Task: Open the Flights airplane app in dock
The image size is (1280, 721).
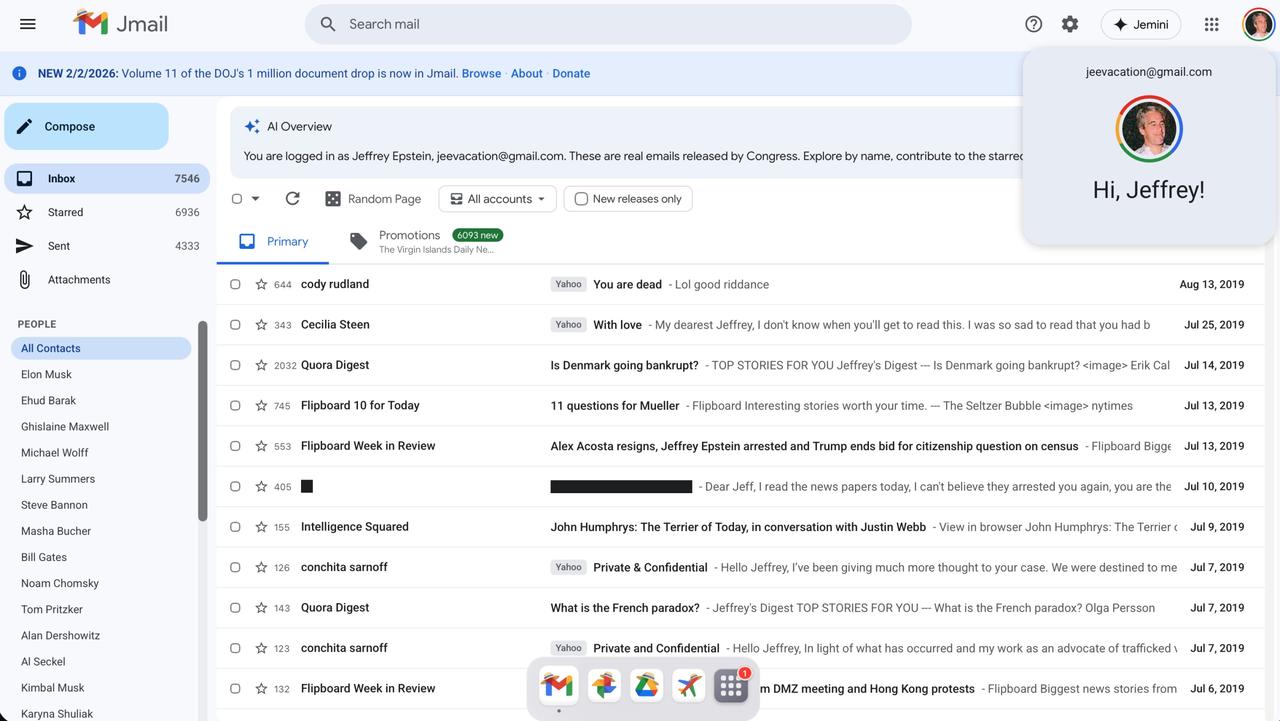Action: click(x=689, y=685)
